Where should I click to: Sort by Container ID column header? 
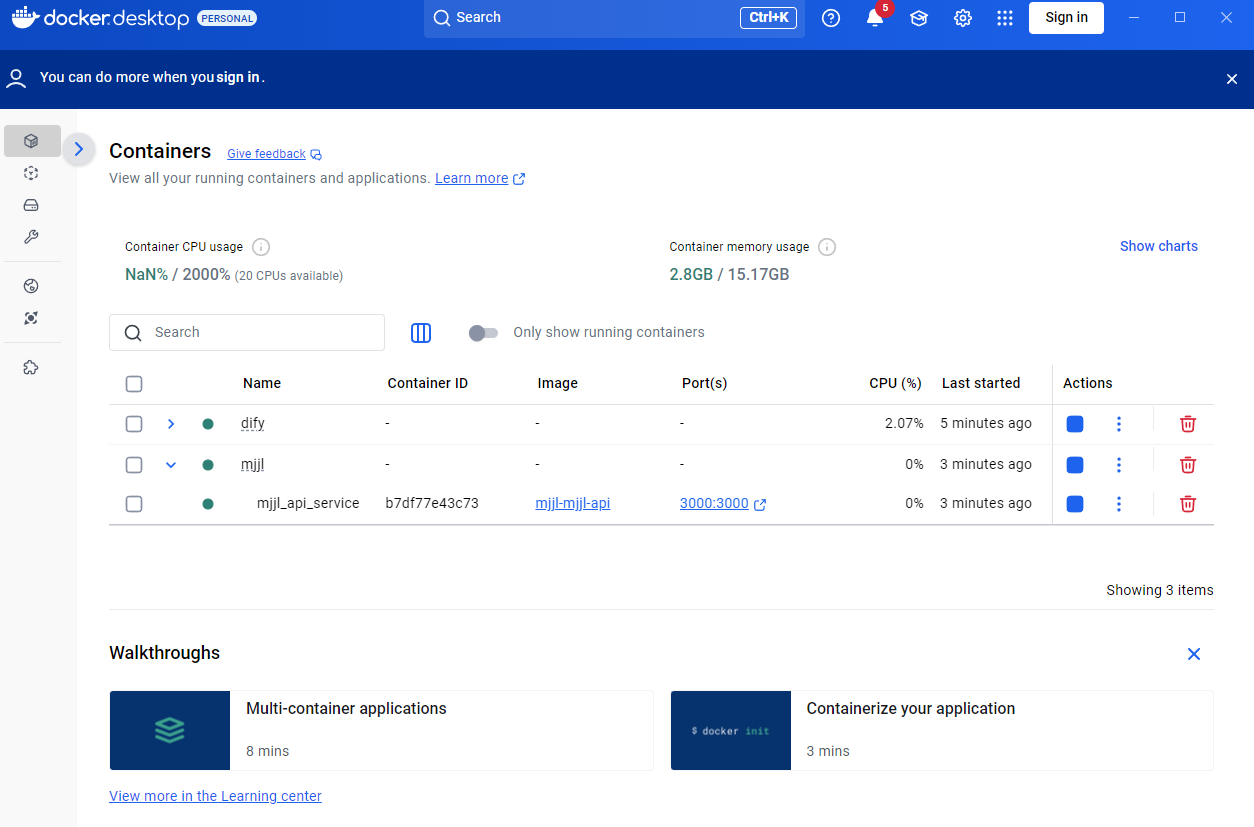point(427,383)
